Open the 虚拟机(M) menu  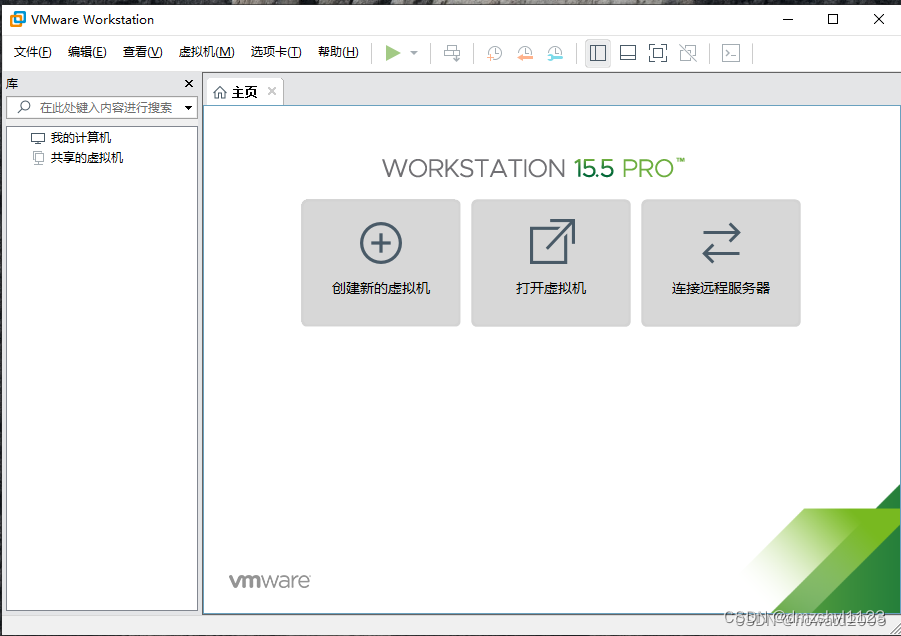pyautogui.click(x=206, y=52)
